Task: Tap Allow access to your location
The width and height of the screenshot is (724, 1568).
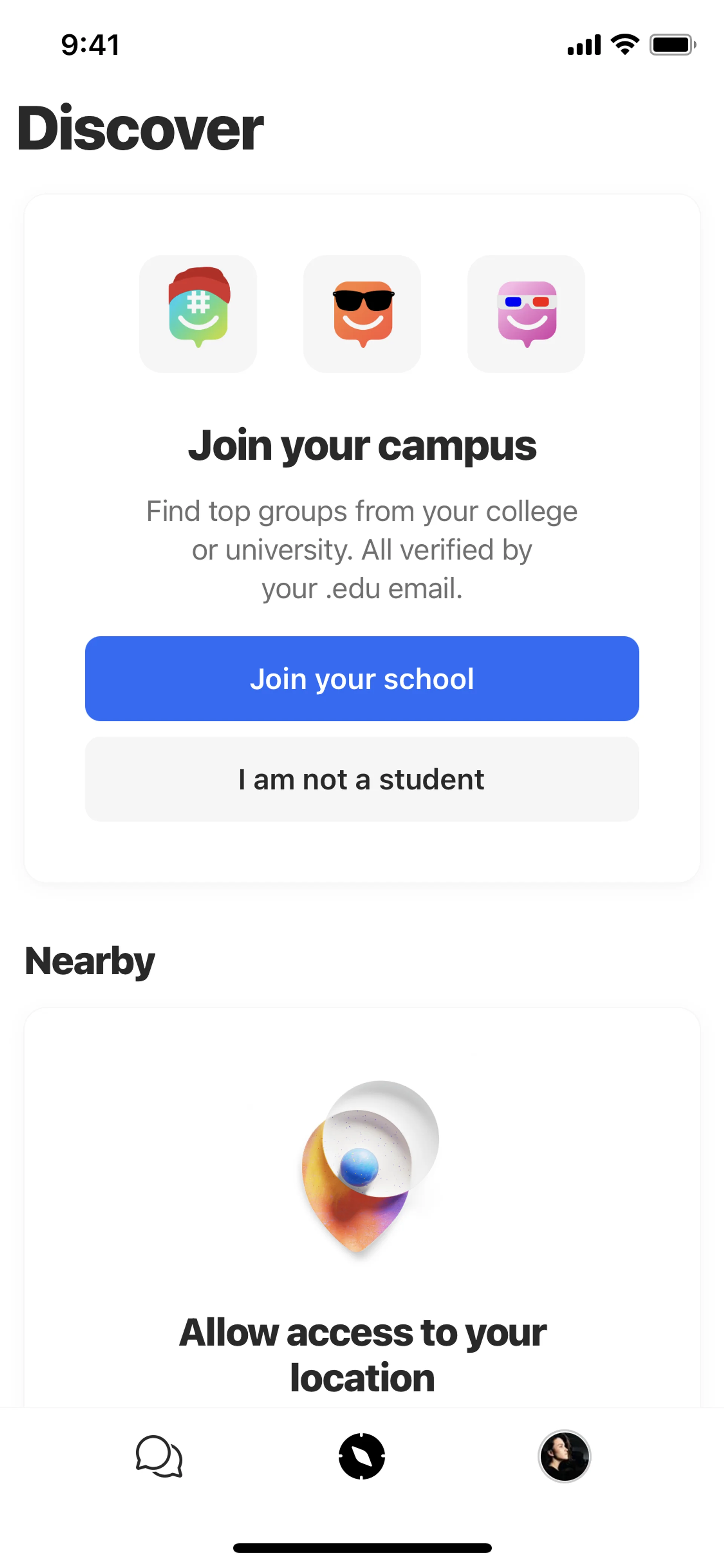Action: [362, 1355]
